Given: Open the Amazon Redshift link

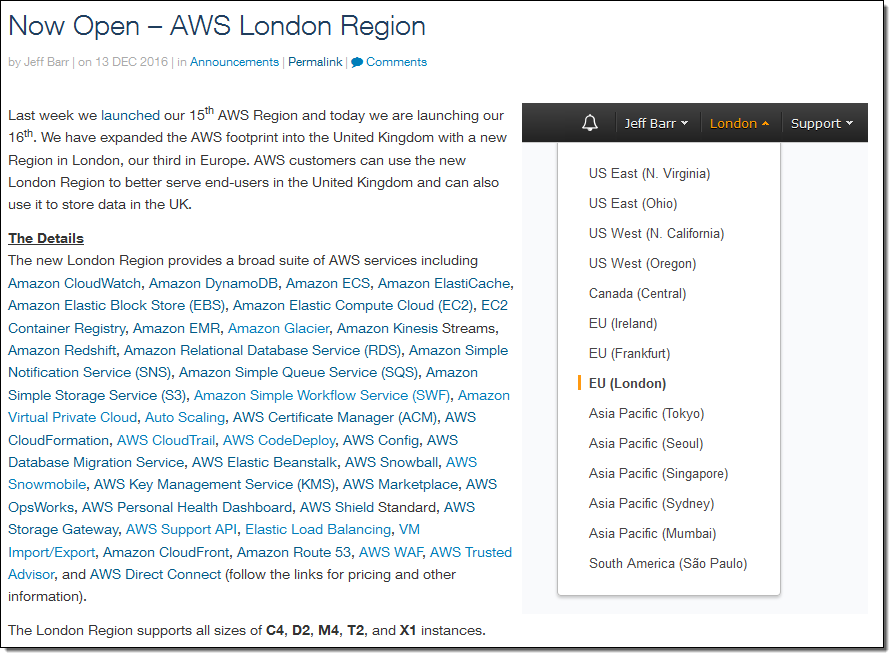Looking at the screenshot, I should point(62,350).
